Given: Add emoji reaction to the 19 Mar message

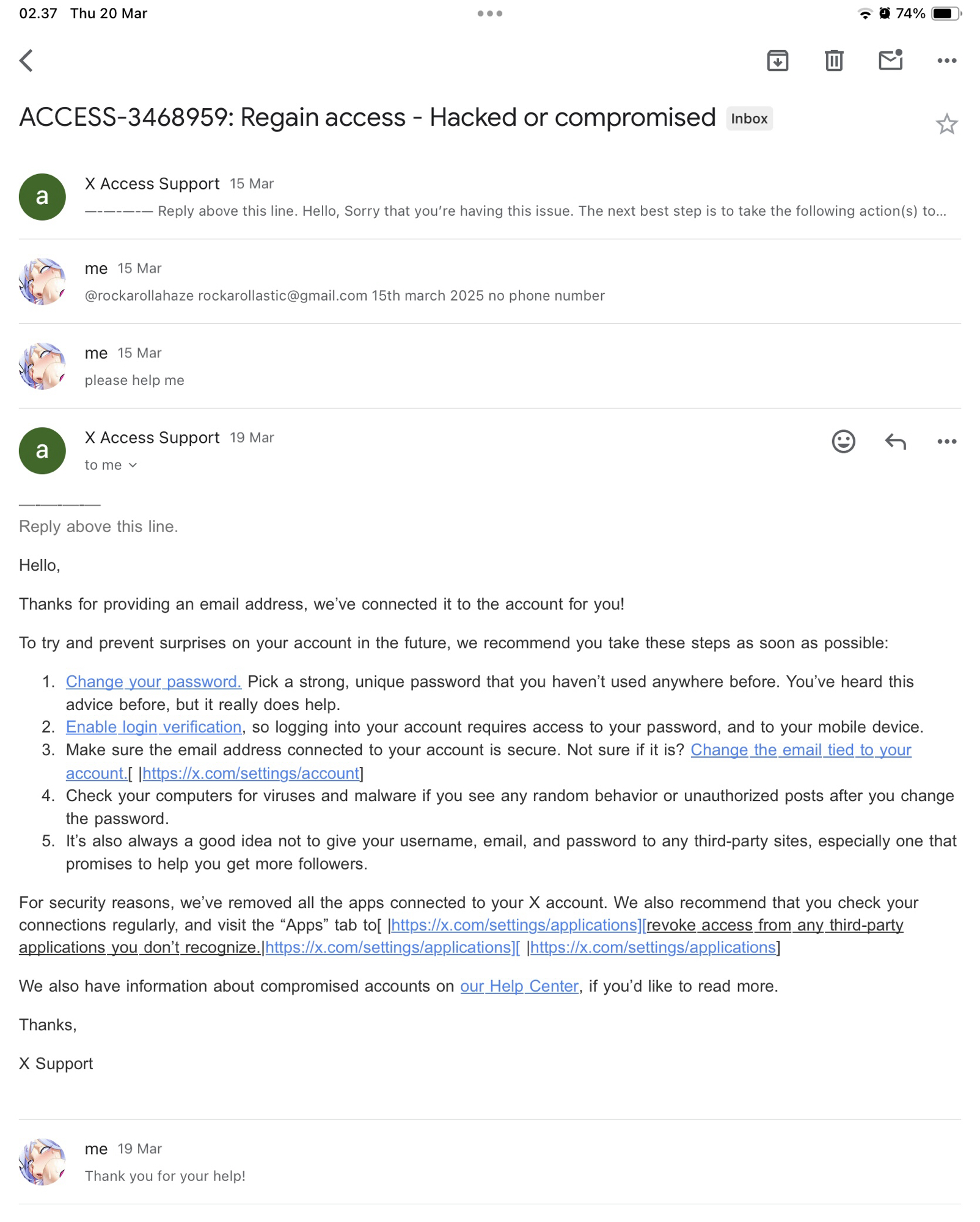Looking at the screenshot, I should (x=843, y=441).
